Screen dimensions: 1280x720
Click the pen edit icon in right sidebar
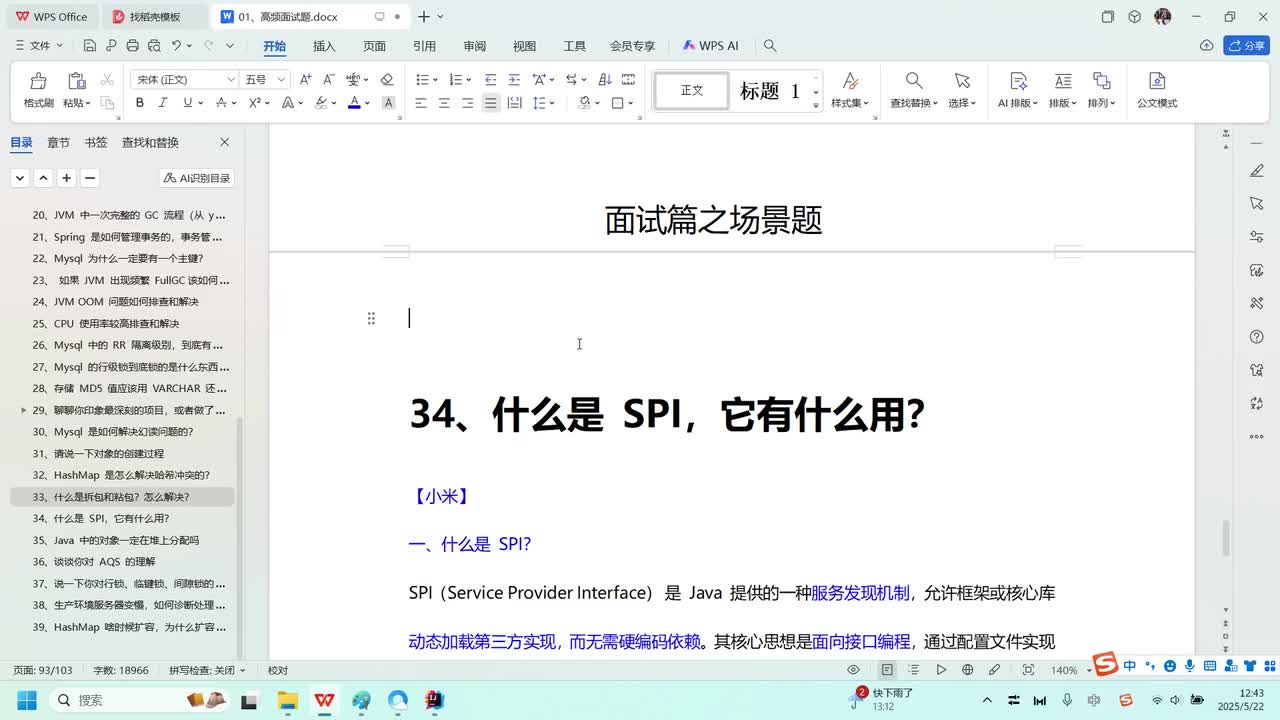tap(1257, 171)
